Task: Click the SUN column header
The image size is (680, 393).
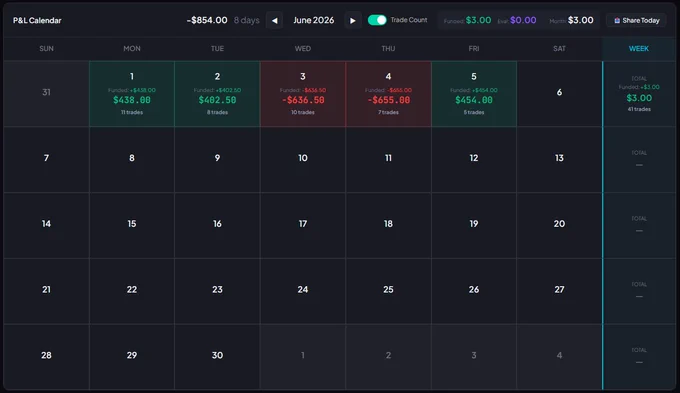Action: pos(46,49)
